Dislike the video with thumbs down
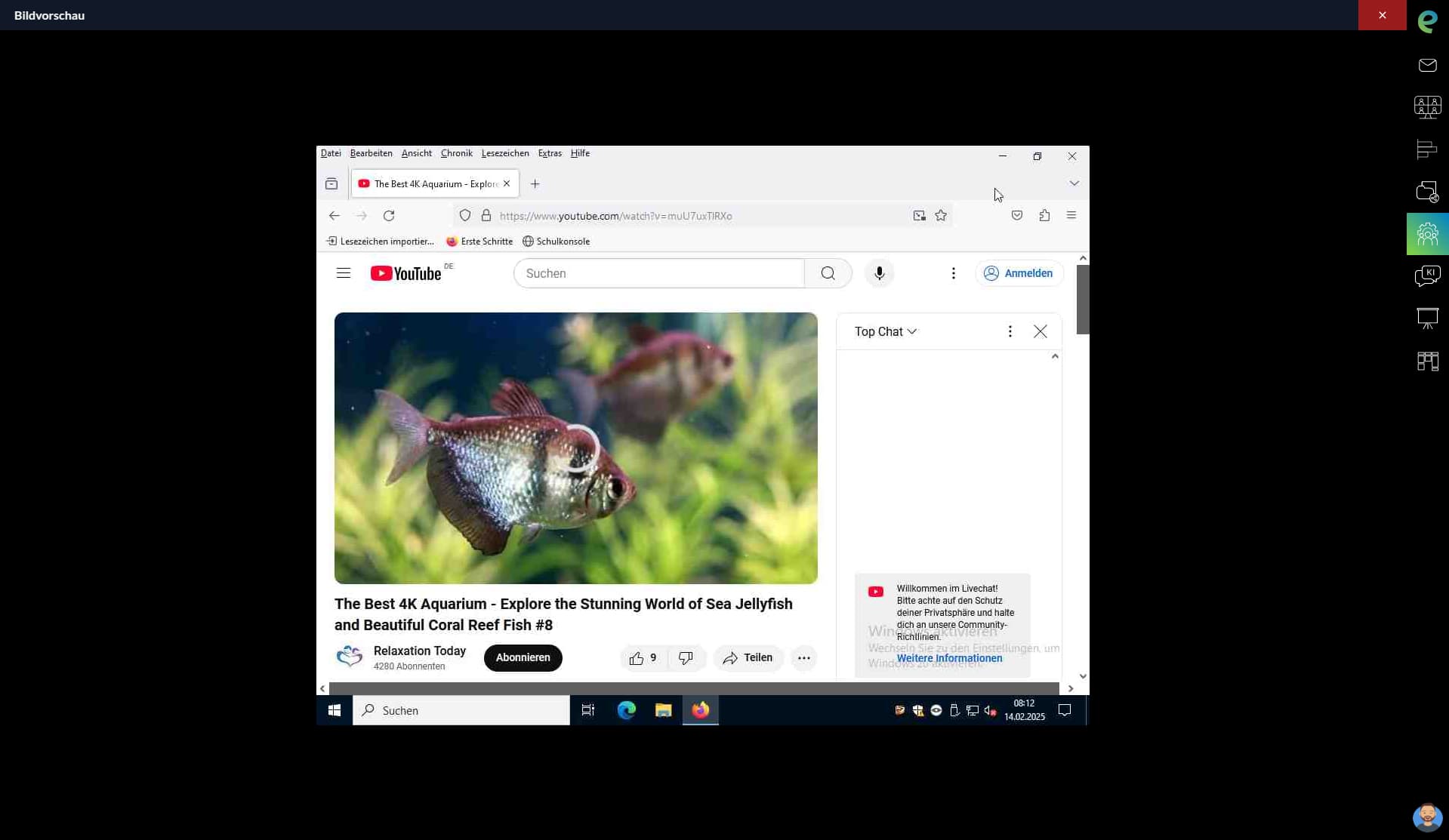Screen dimensions: 1449x840 pyautogui.click(x=686, y=658)
